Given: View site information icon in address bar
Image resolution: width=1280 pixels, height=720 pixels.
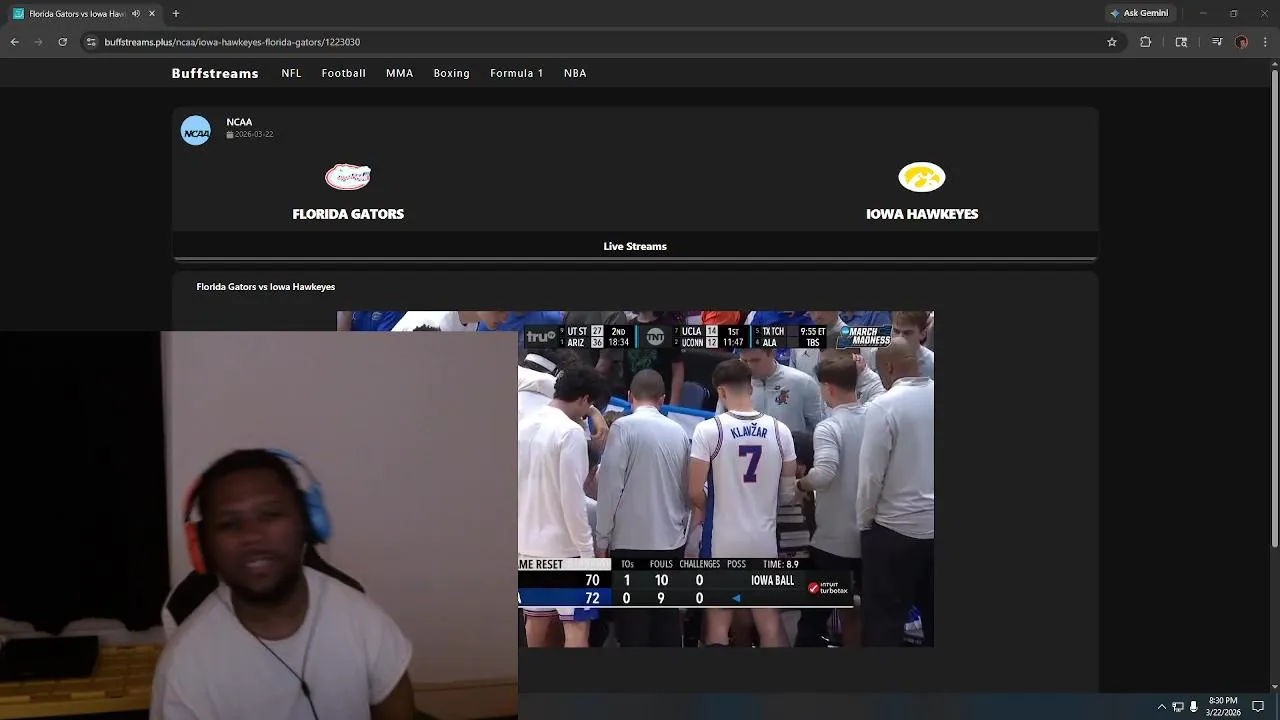Looking at the screenshot, I should click(91, 42).
